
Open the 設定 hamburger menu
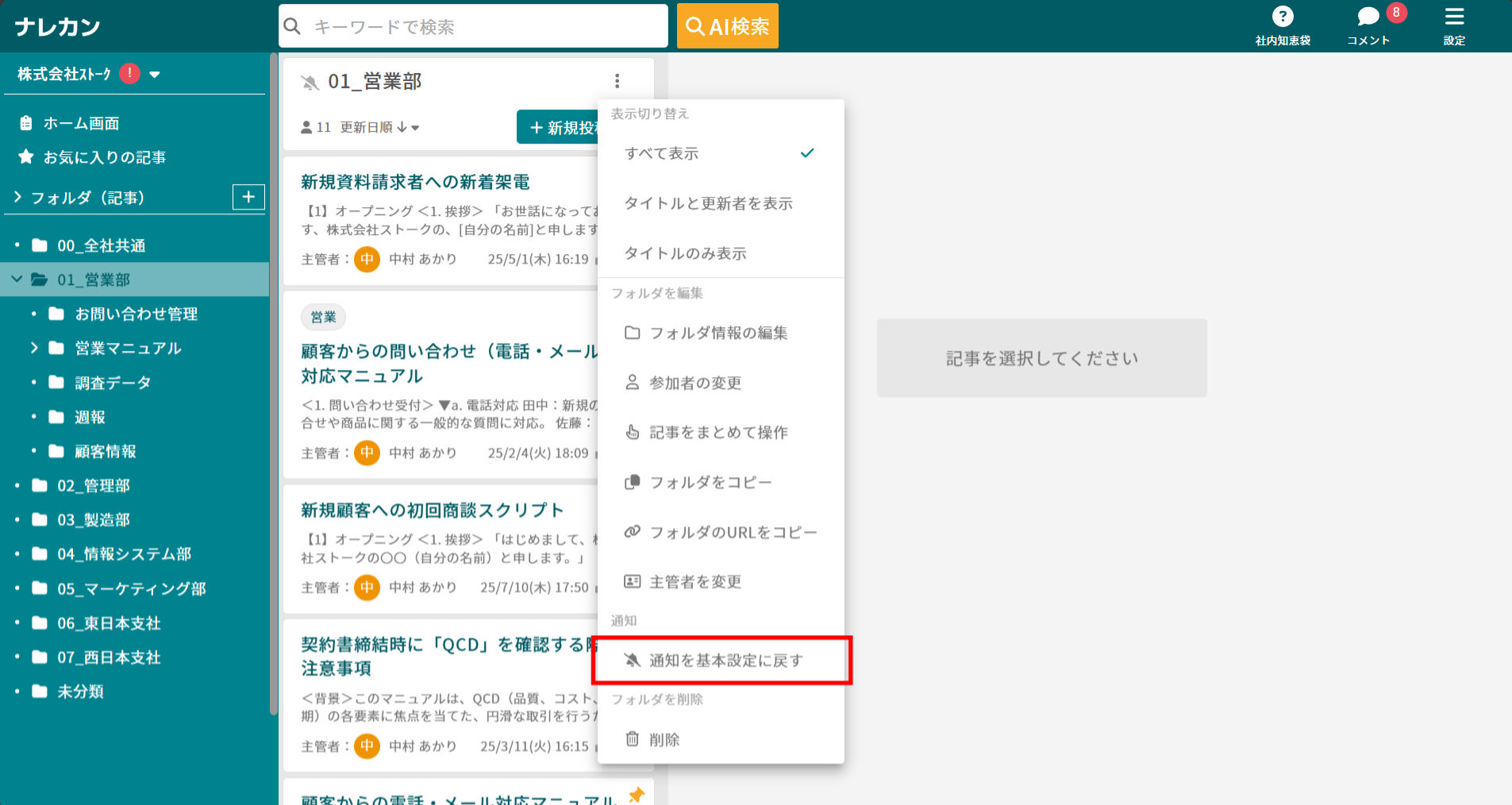[x=1455, y=17]
